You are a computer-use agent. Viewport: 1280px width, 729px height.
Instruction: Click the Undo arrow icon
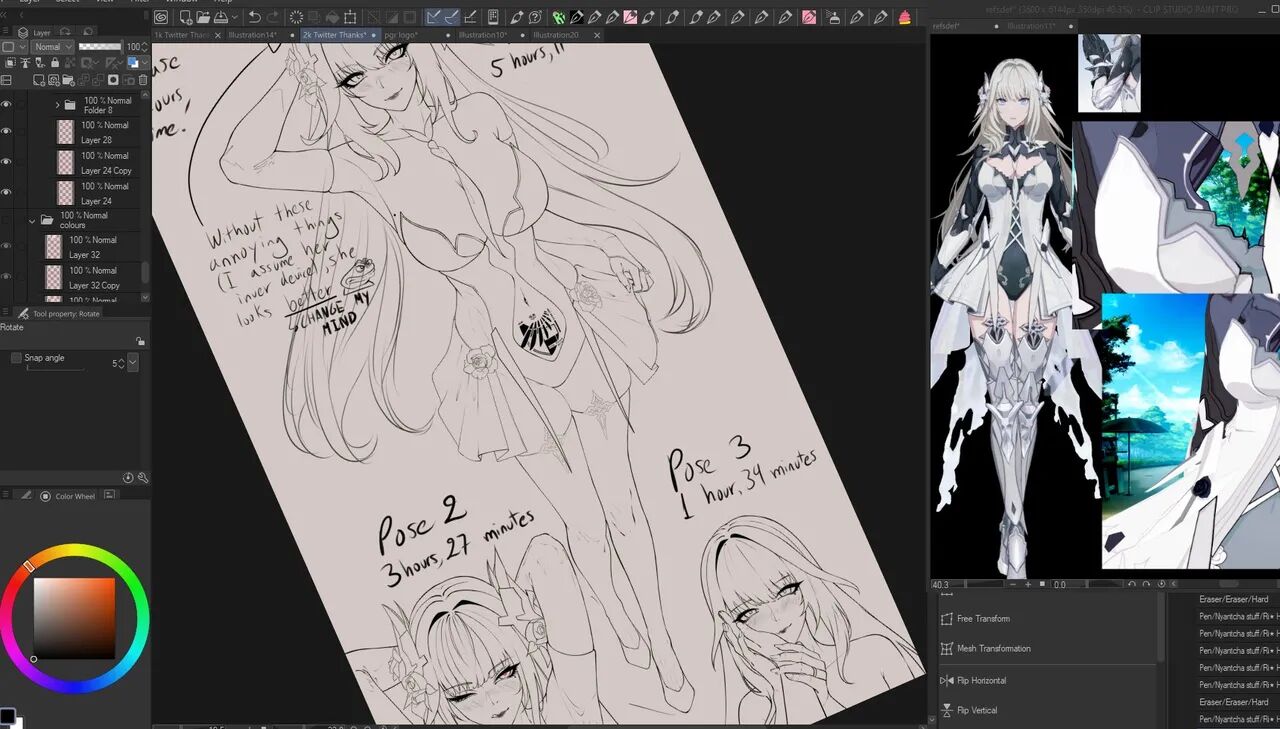[255, 17]
